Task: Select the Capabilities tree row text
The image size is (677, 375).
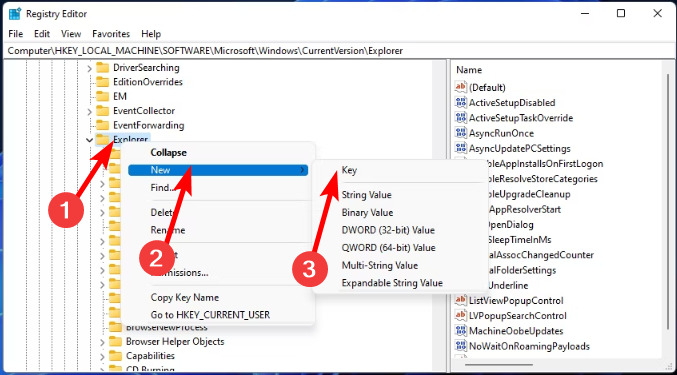Action: coord(150,356)
